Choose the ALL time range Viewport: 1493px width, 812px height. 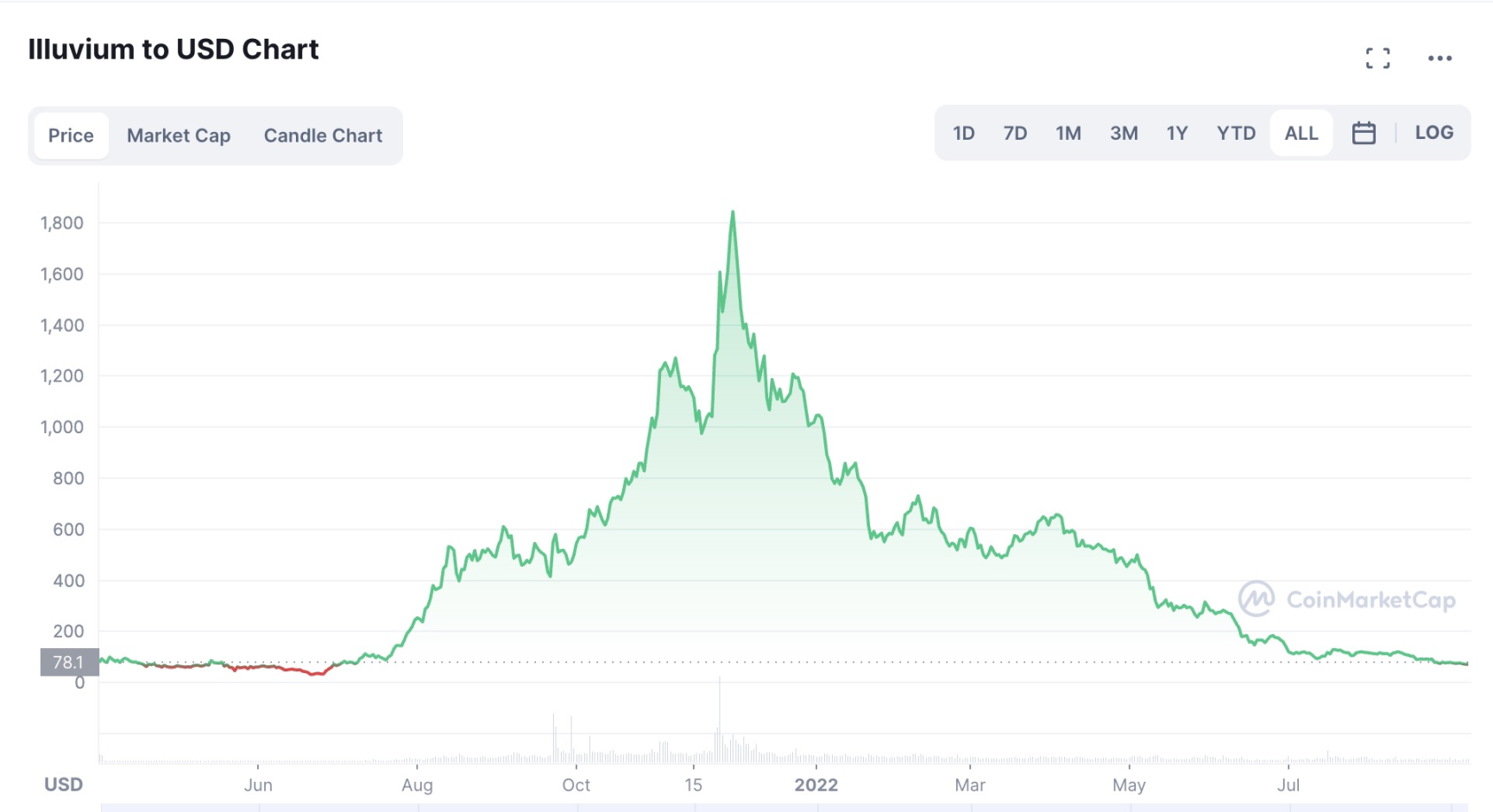tap(1301, 133)
